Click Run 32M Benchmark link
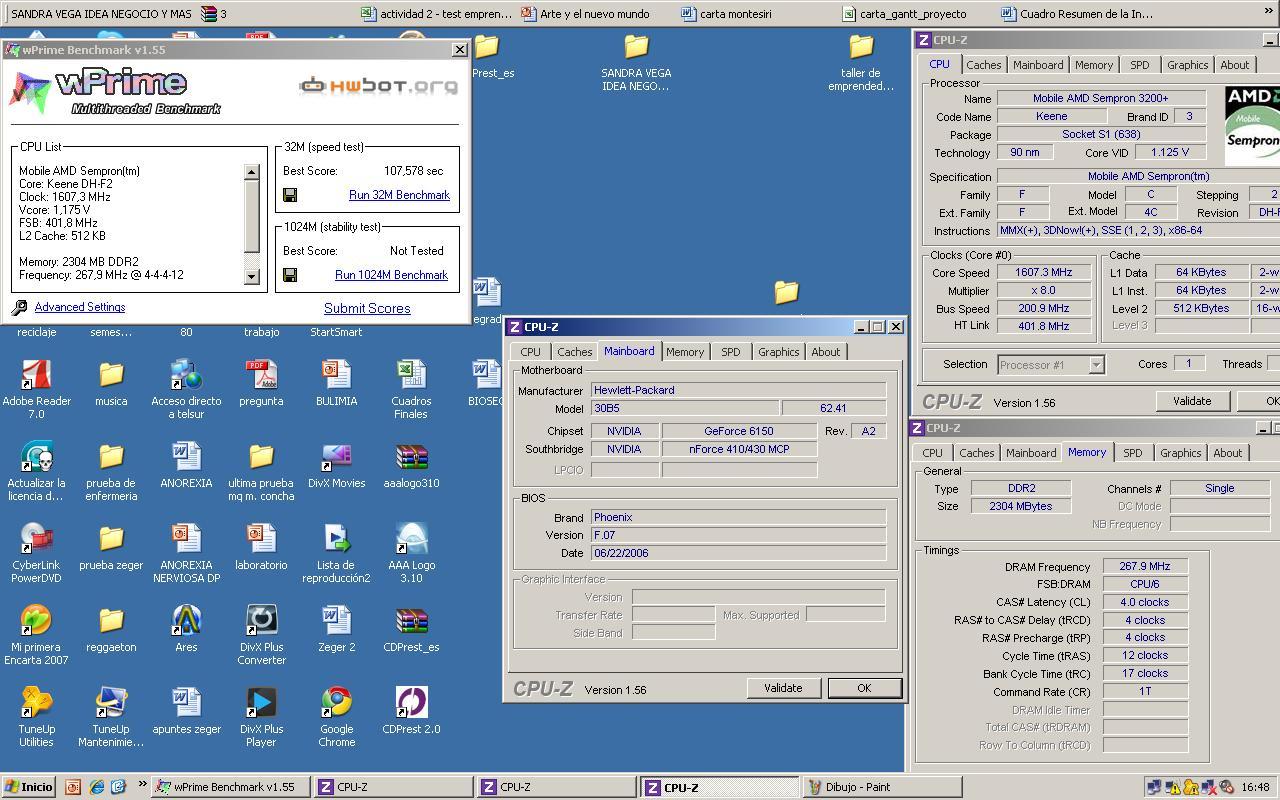This screenshot has height=800, width=1280. (x=399, y=195)
